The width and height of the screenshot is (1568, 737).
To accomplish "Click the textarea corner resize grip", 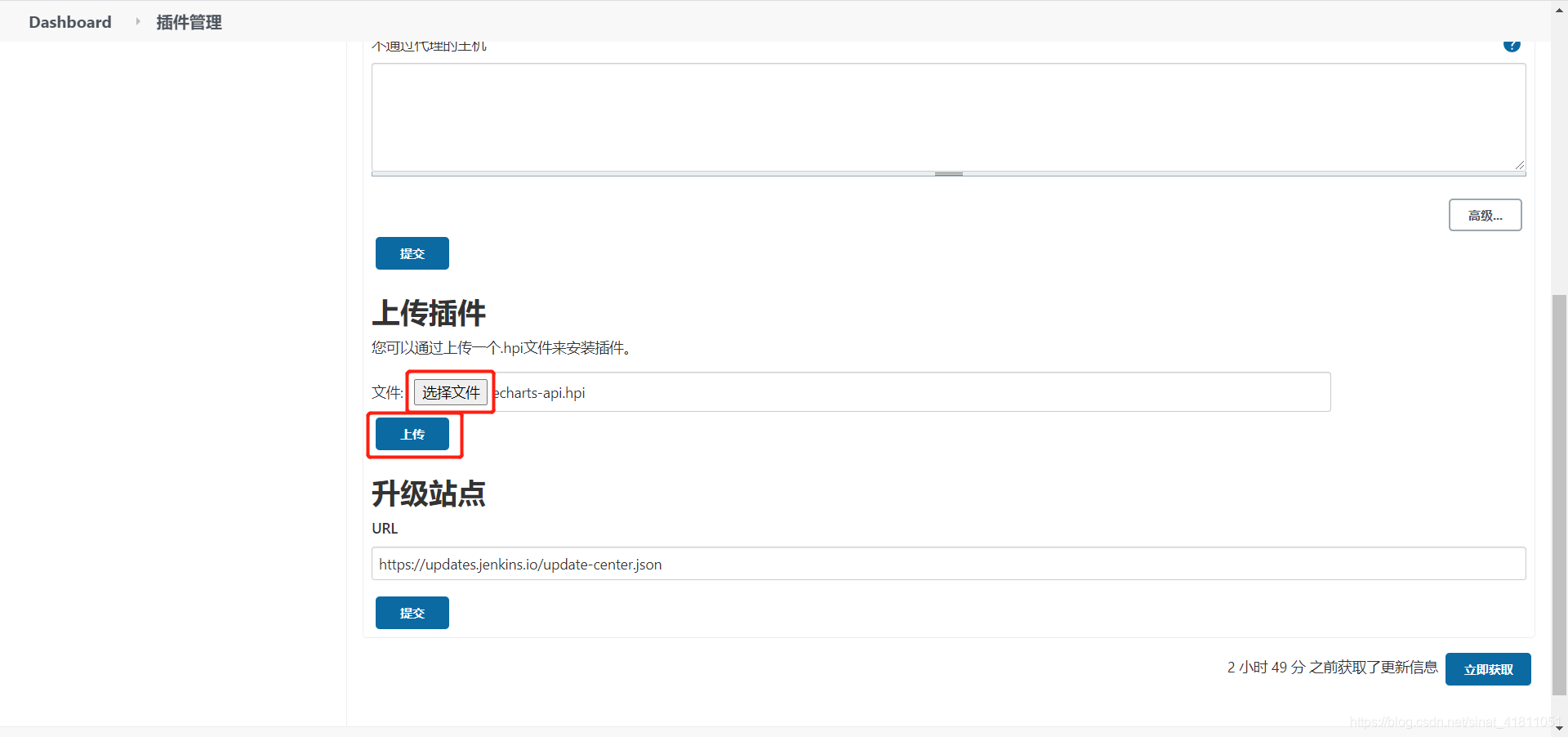I will click(x=1519, y=165).
